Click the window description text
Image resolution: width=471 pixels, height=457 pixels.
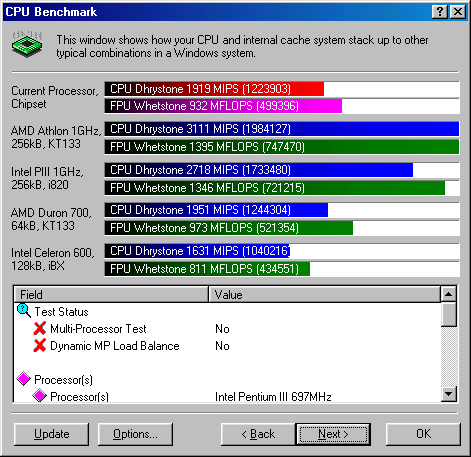tap(242, 46)
